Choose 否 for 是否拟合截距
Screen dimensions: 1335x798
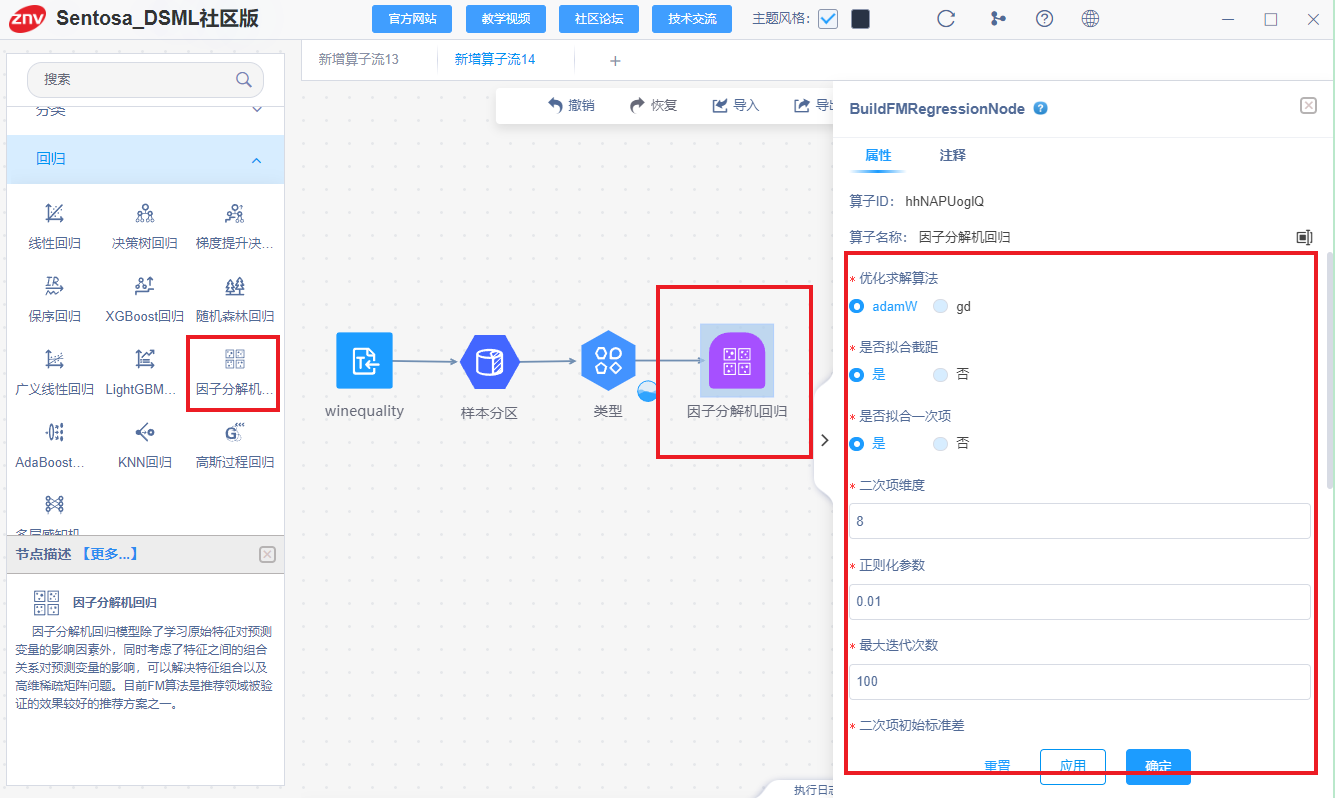[x=940, y=375]
